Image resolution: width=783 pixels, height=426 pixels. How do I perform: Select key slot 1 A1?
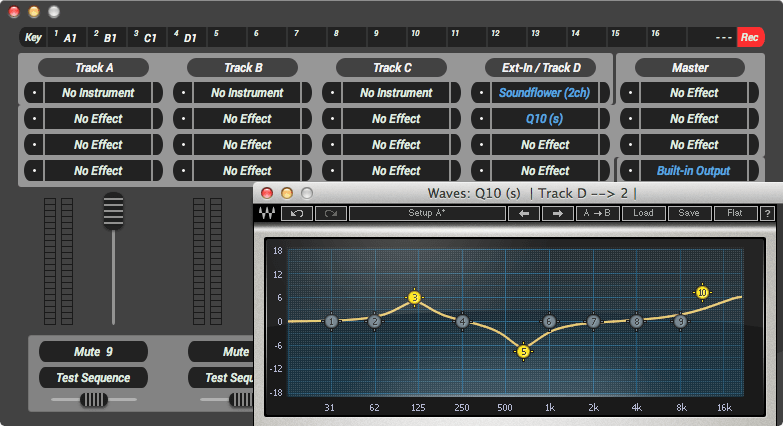click(x=67, y=37)
